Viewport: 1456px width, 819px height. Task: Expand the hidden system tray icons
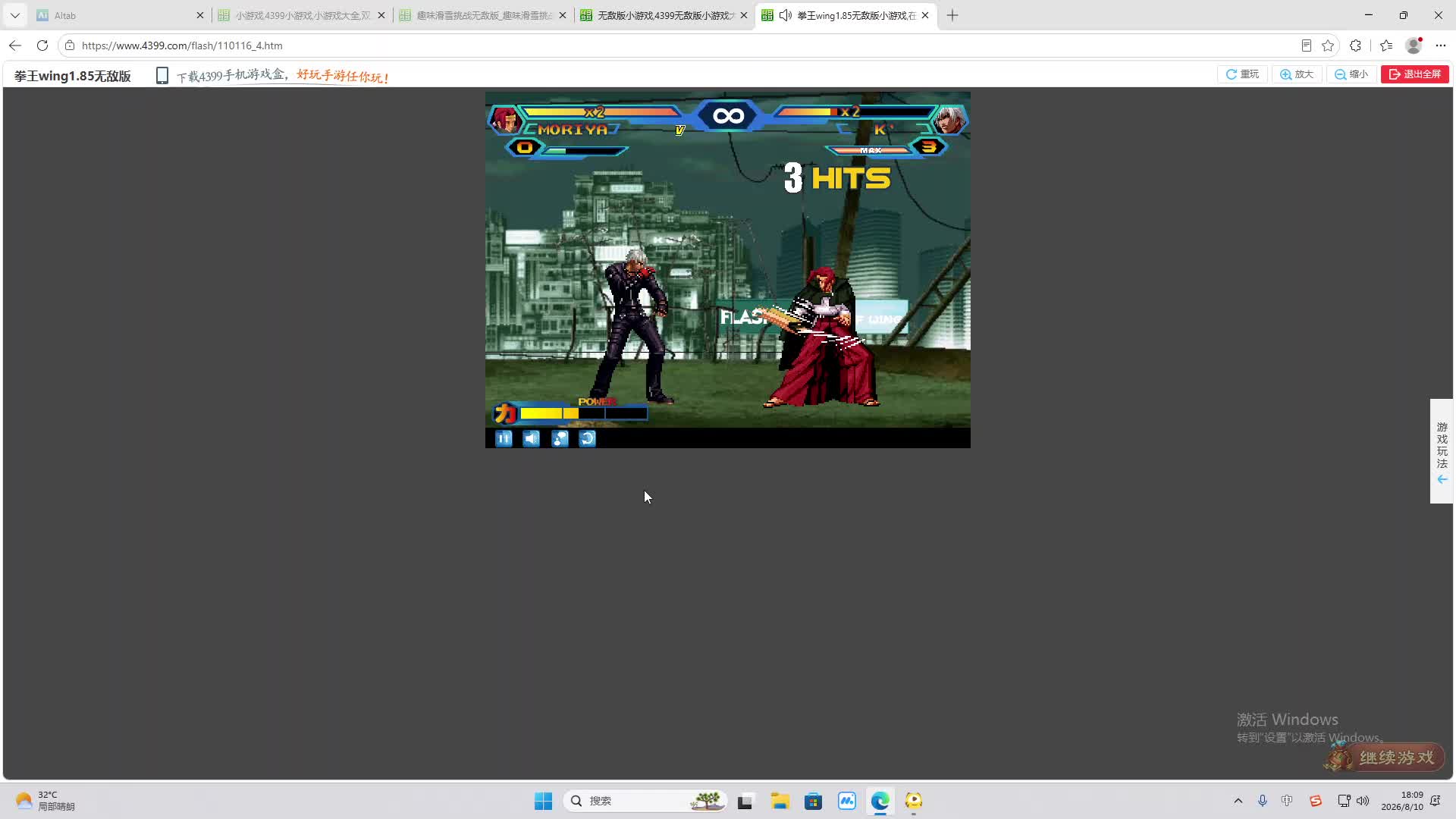click(1238, 801)
